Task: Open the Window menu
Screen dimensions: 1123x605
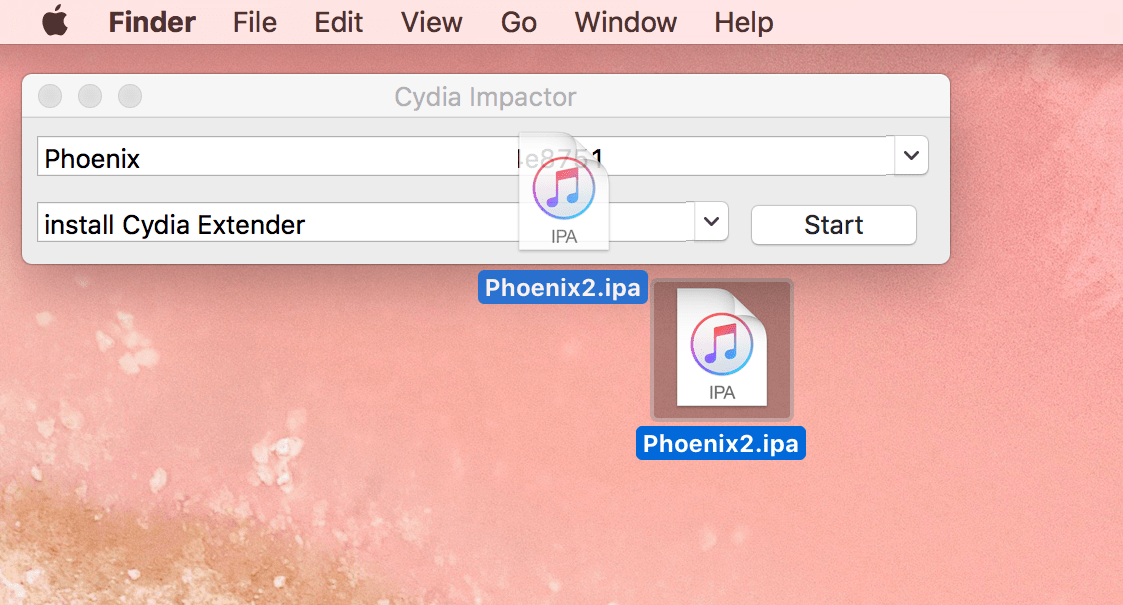Action: pyautogui.click(x=625, y=22)
